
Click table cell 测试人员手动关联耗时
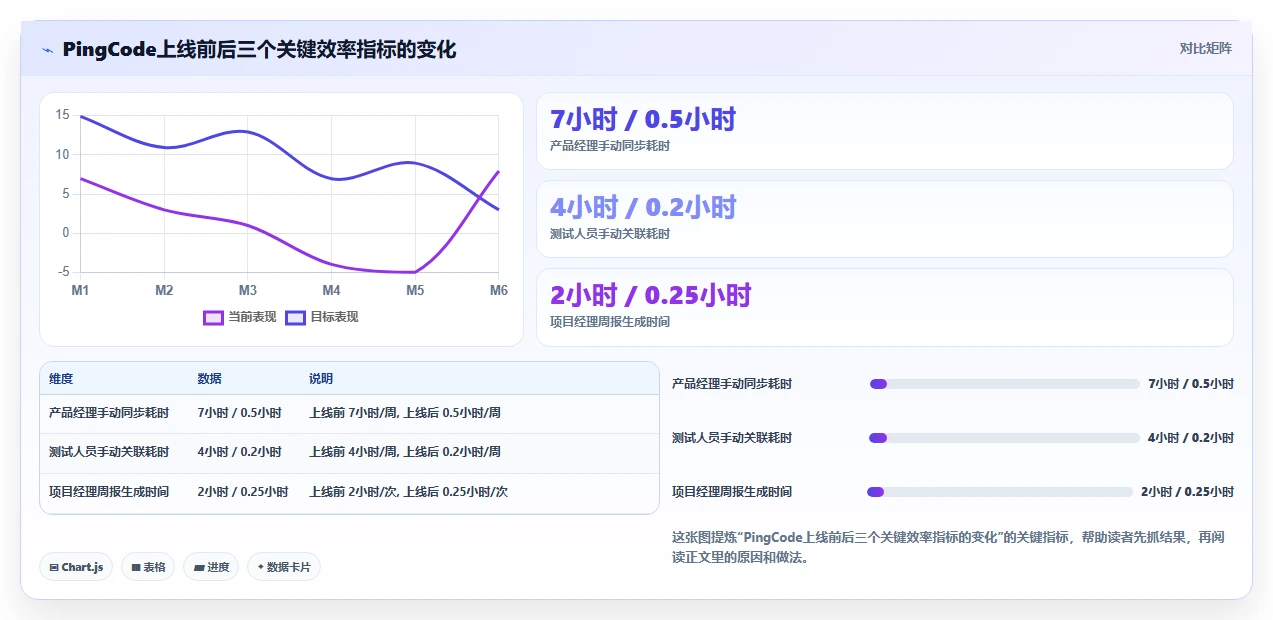pyautogui.click(x=109, y=452)
